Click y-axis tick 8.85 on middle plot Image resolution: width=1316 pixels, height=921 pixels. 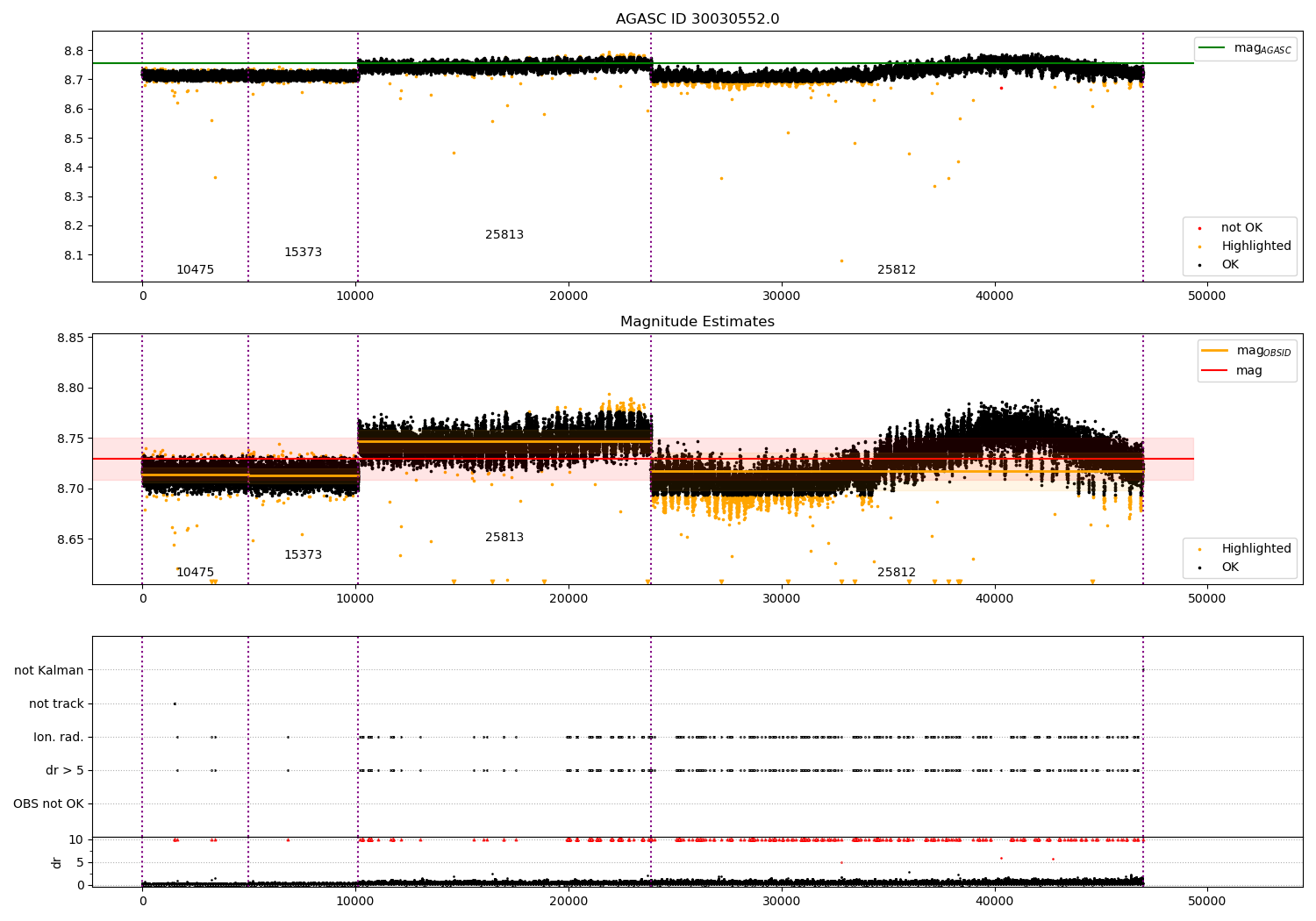(70, 338)
